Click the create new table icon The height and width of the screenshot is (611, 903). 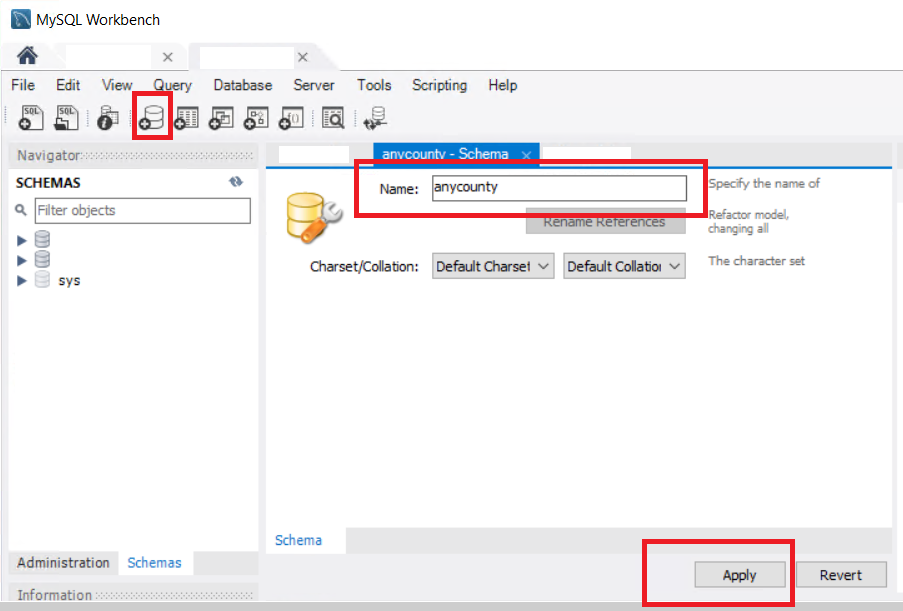tap(187, 117)
